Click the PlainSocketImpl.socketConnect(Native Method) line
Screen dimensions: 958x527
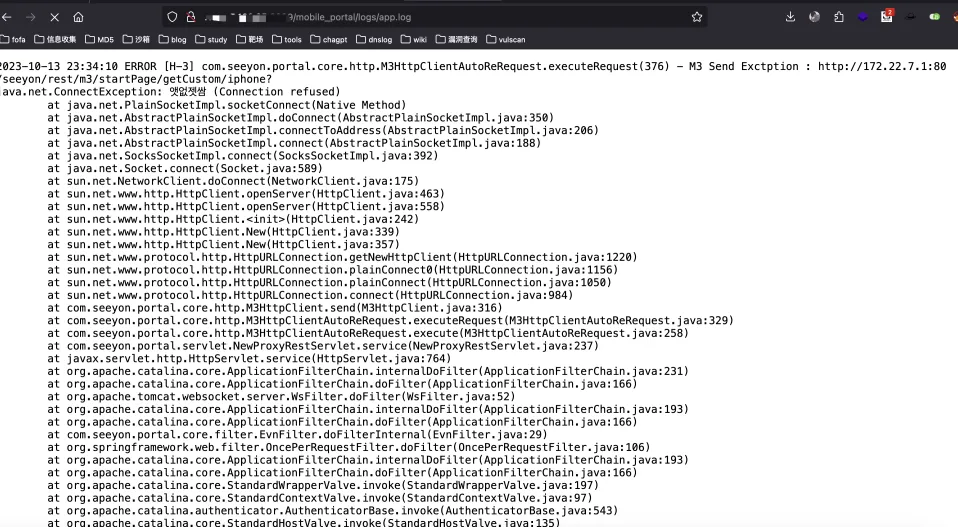(227, 105)
